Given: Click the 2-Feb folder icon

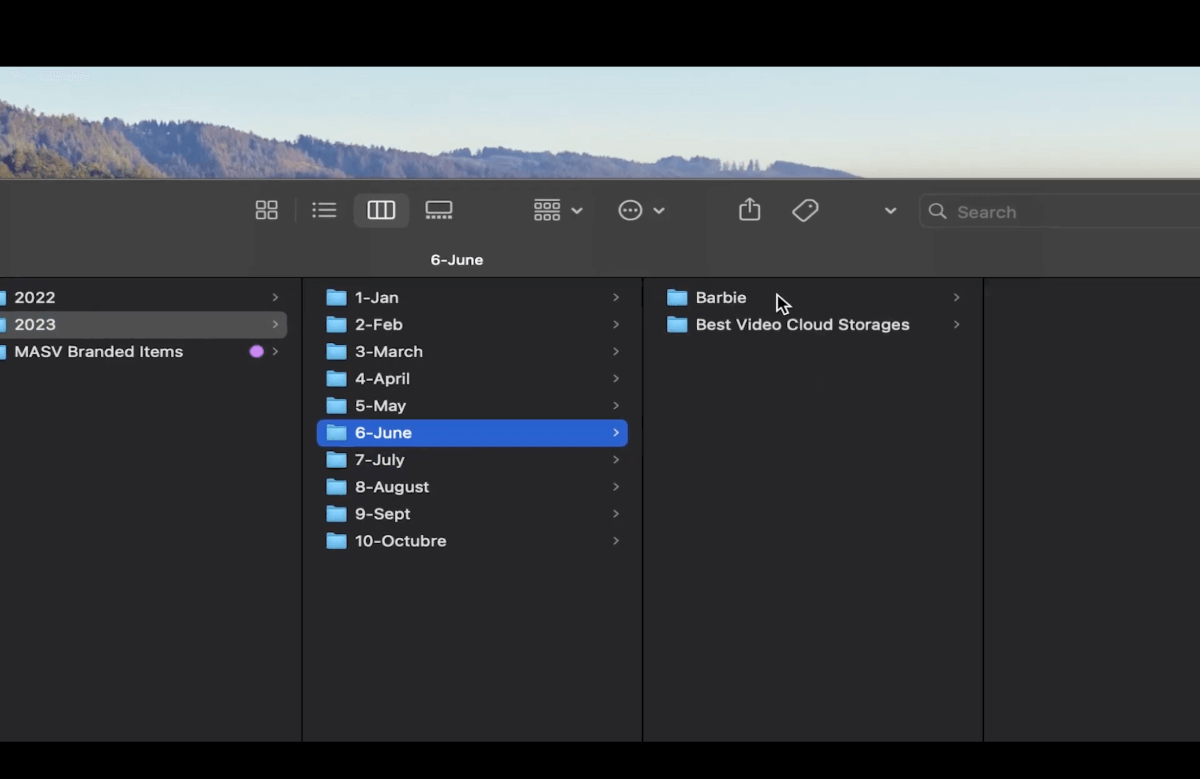Looking at the screenshot, I should (337, 325).
